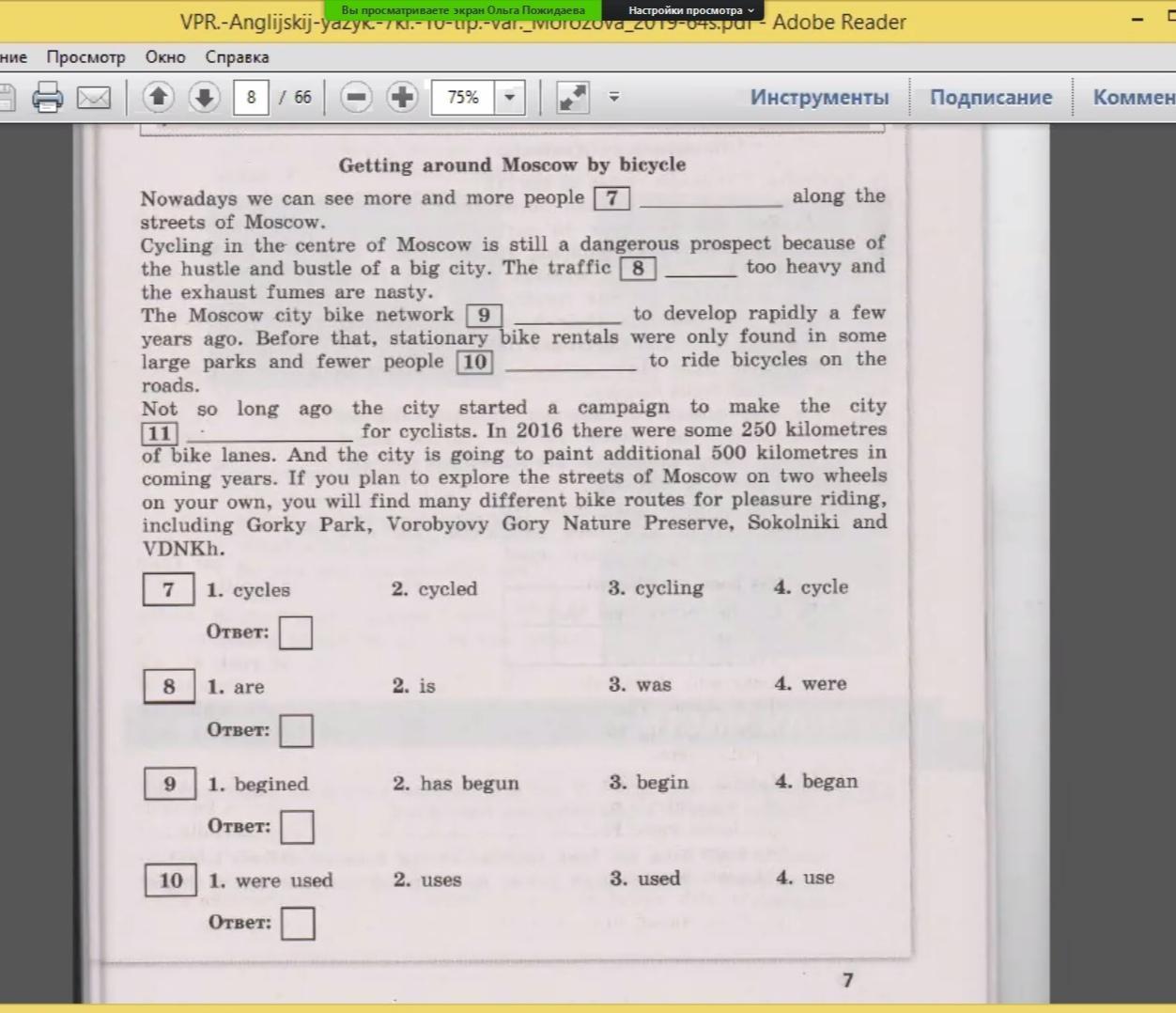Open the toolbar options small arrow
Screen dimensions: 1176x1013
(614, 97)
